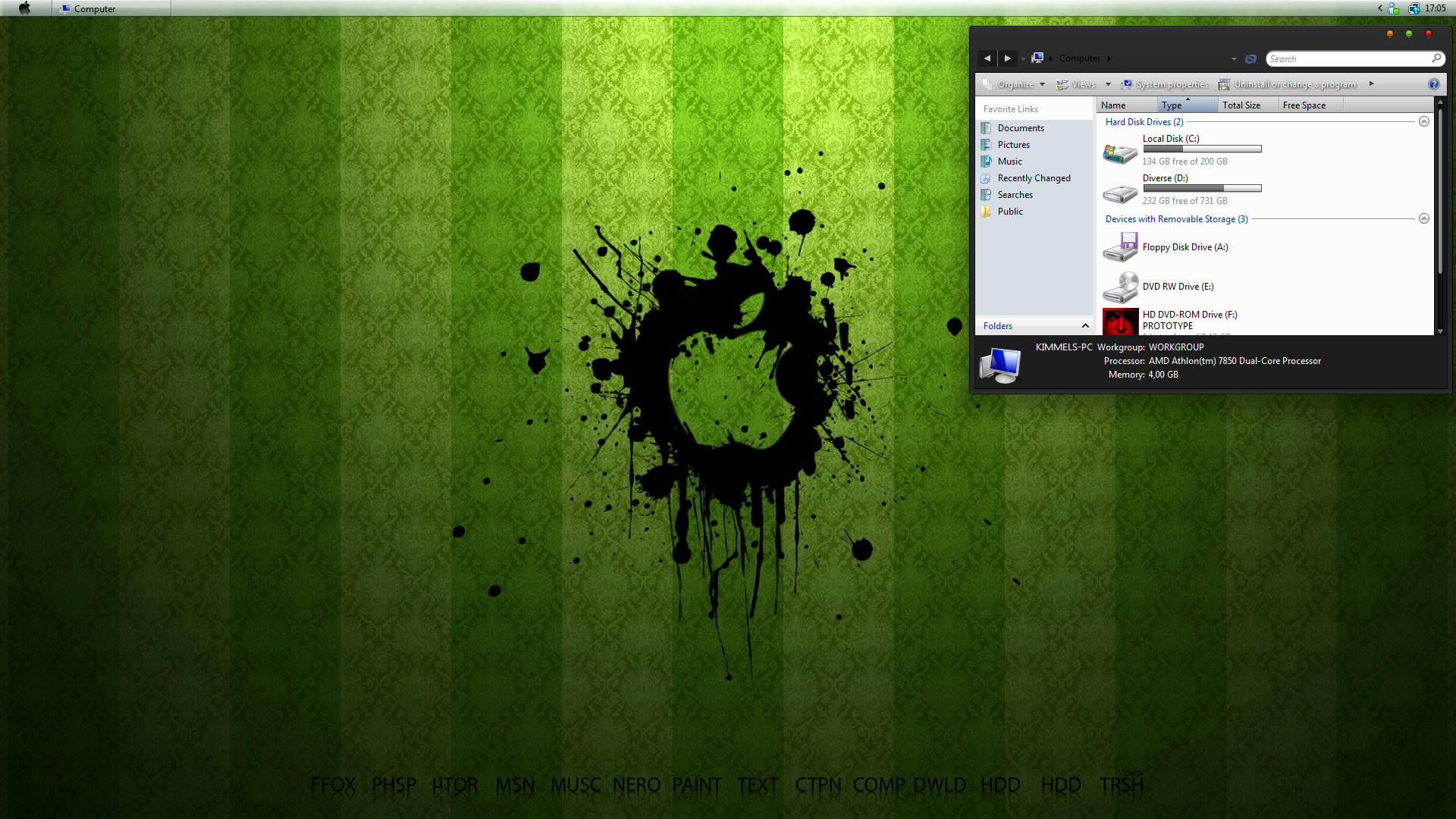
Task: Click the Public folder icon
Action: click(x=986, y=212)
